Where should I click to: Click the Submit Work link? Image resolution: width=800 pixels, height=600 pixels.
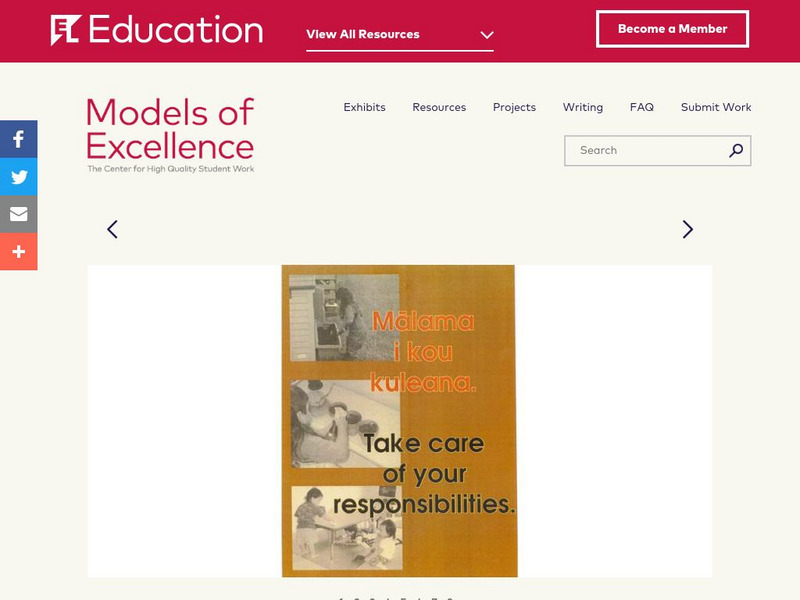tap(716, 107)
